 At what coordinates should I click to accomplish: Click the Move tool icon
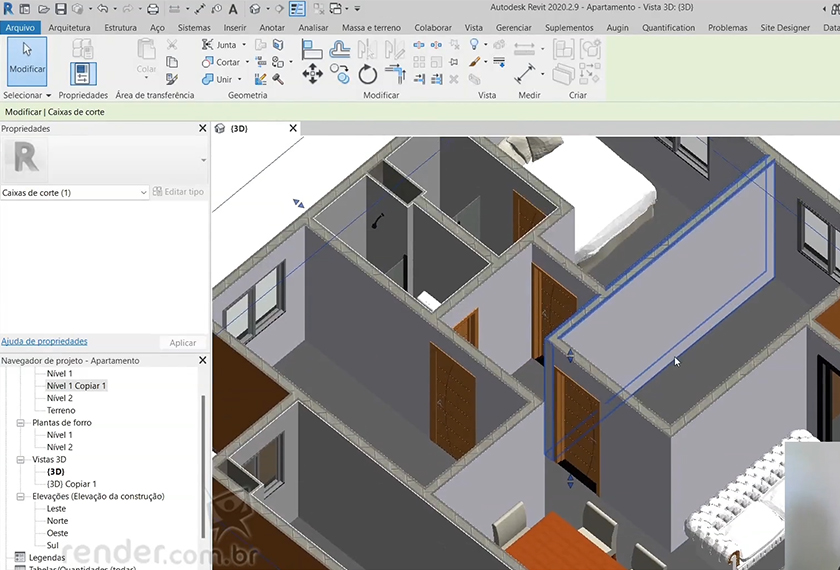pyautogui.click(x=312, y=73)
